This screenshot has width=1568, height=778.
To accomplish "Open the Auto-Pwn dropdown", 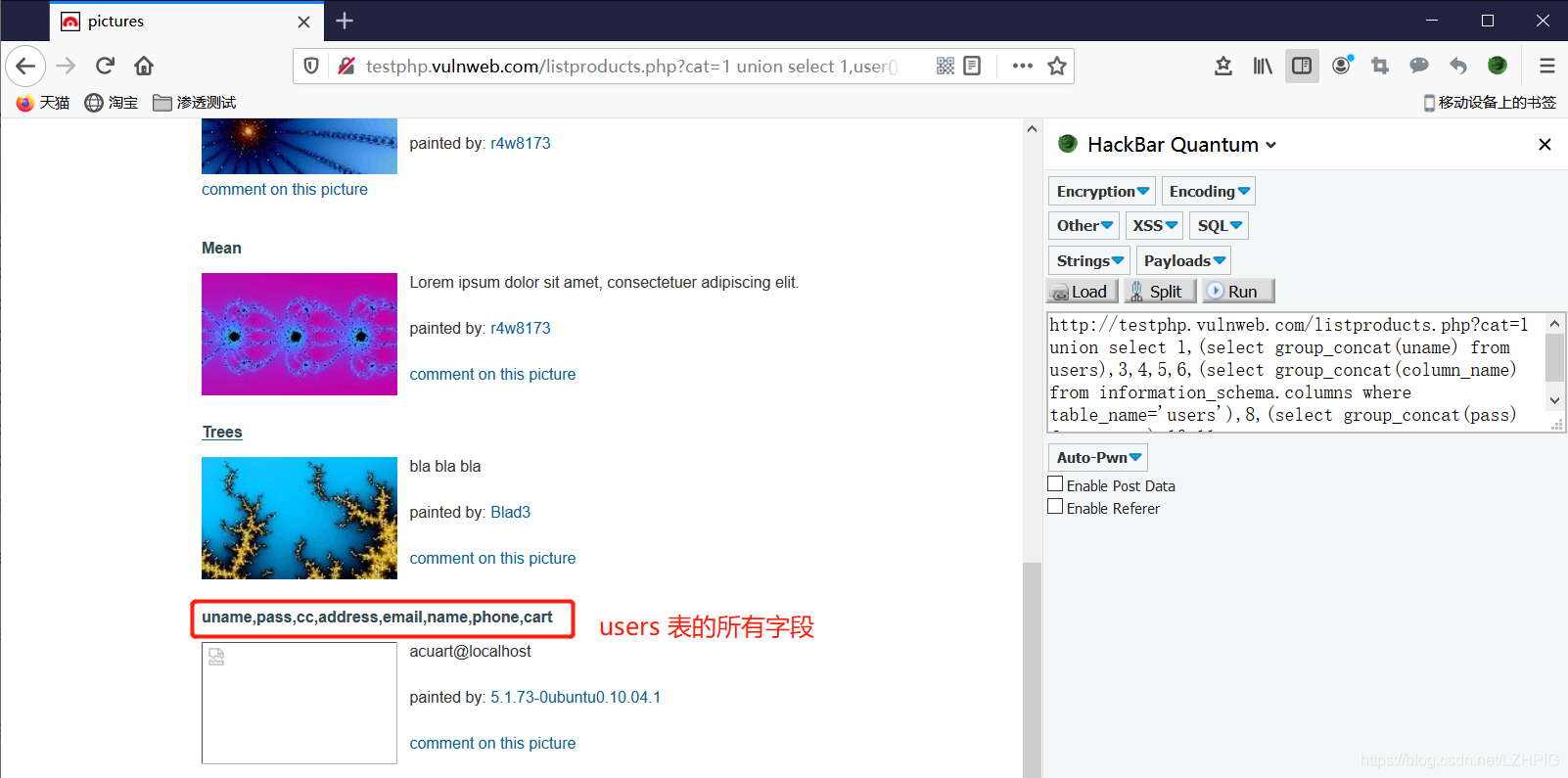I will point(1097,457).
